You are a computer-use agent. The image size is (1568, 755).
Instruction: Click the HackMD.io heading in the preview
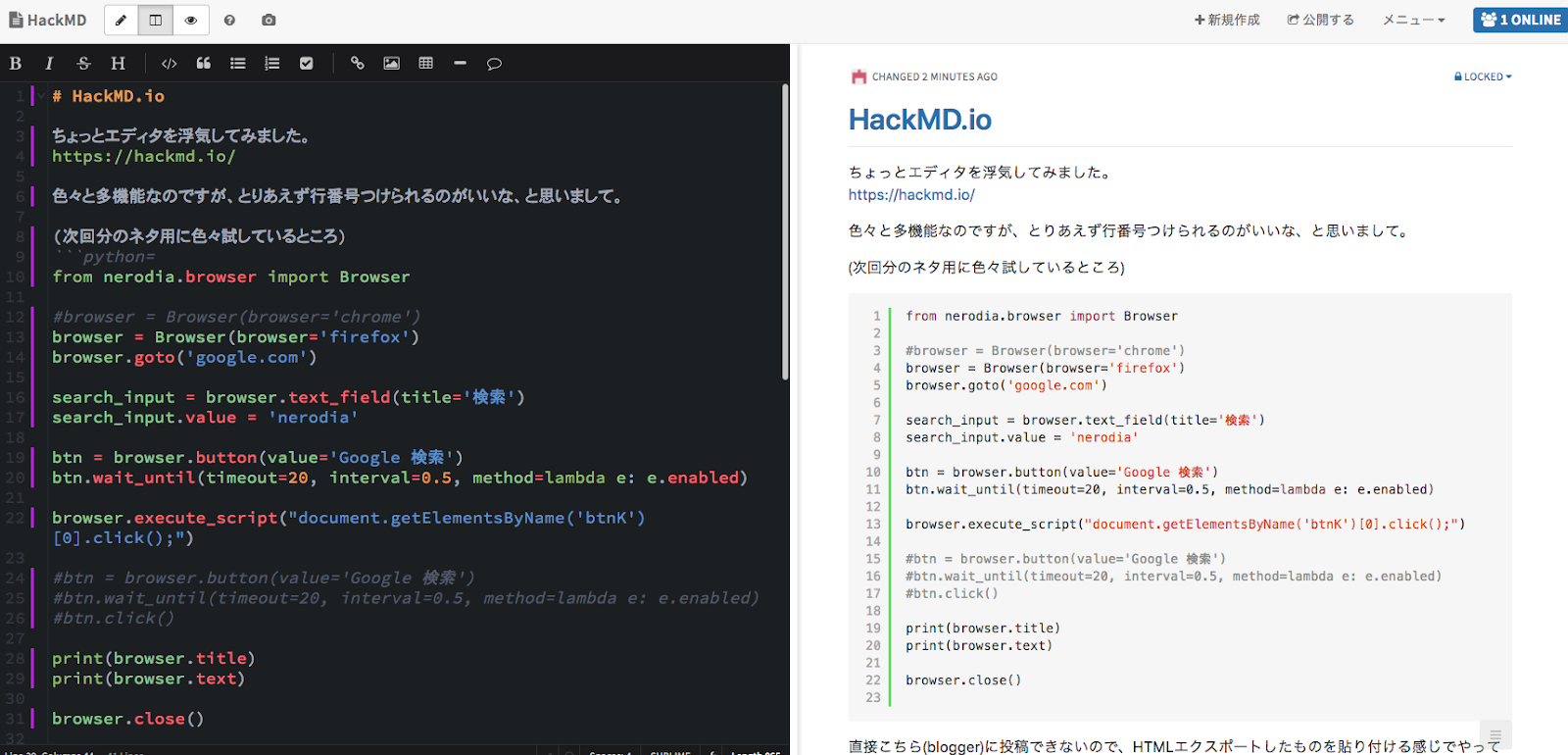[x=920, y=120]
